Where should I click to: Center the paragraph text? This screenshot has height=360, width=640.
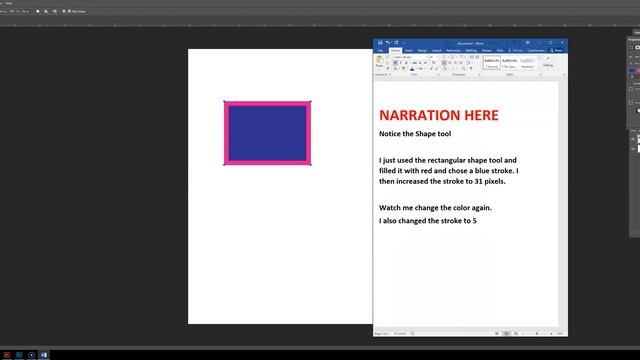450,62
